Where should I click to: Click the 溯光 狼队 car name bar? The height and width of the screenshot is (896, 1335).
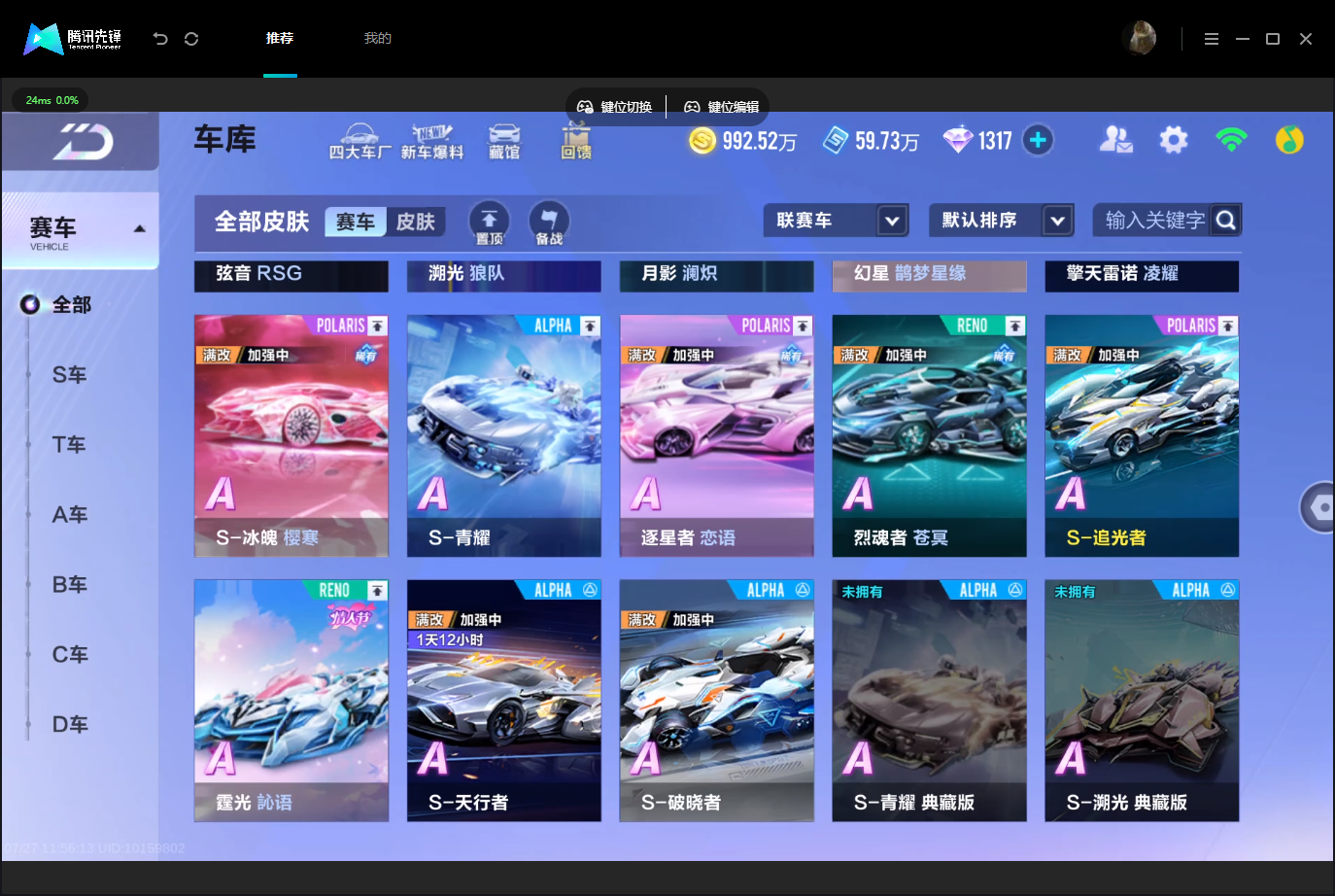pyautogui.click(x=504, y=275)
